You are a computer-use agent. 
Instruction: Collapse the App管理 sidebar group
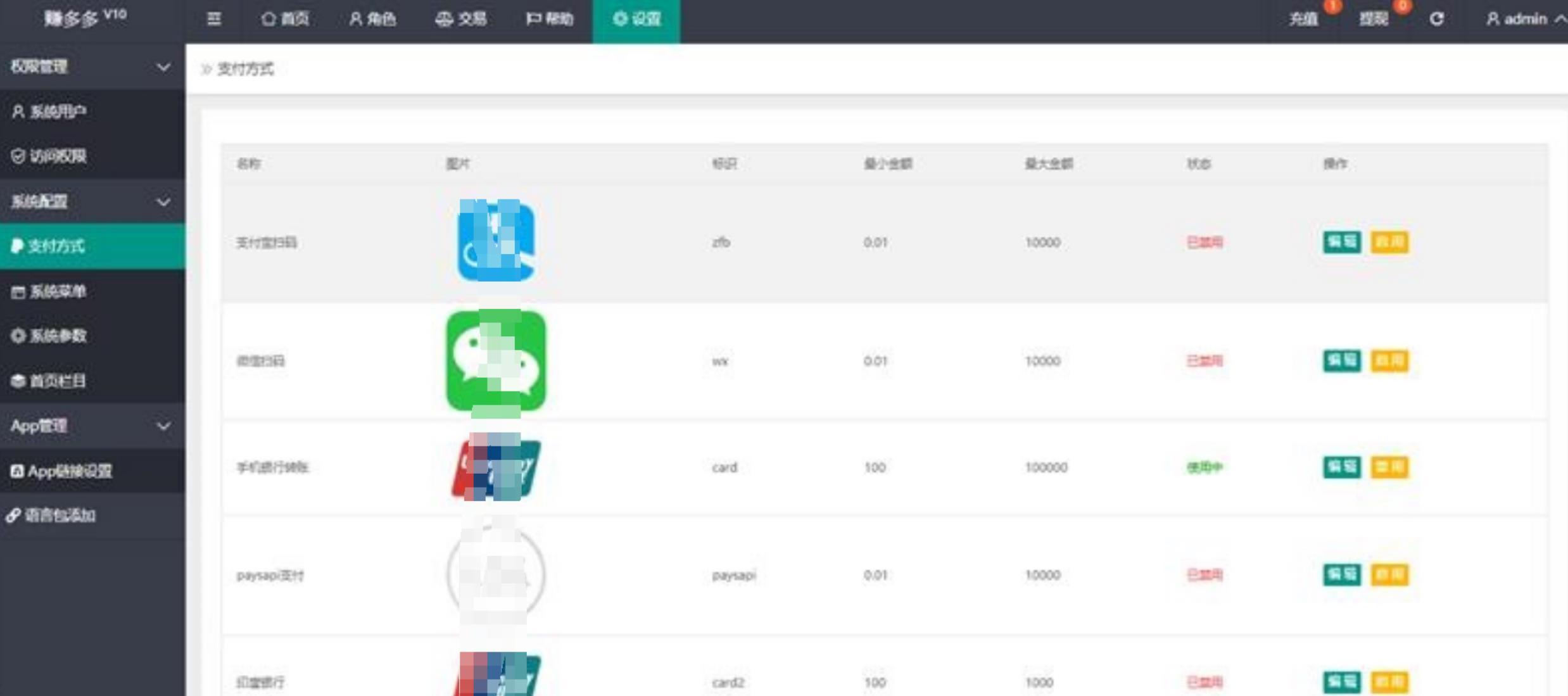tap(92, 426)
